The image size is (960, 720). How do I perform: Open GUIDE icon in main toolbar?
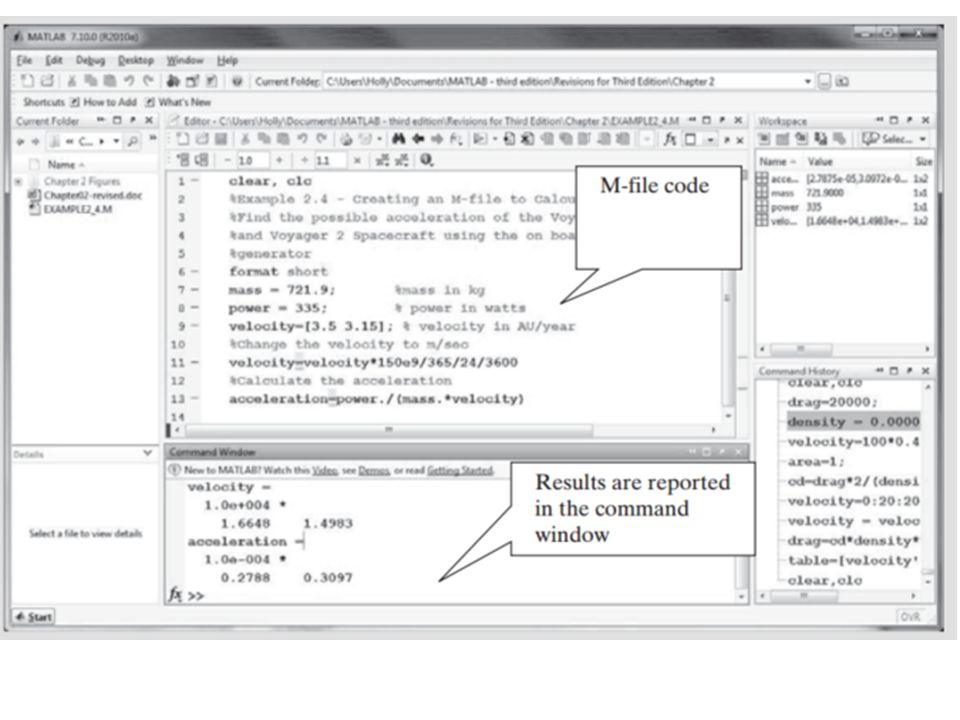[x=192, y=81]
